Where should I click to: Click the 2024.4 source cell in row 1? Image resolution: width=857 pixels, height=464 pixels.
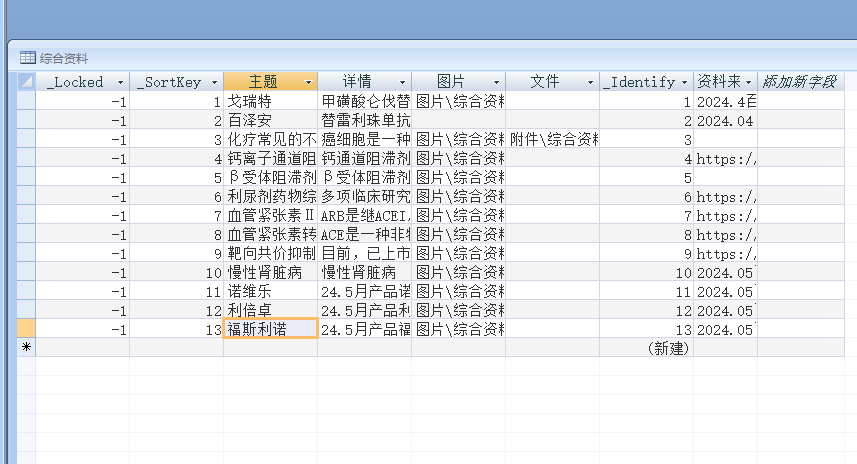pos(725,101)
